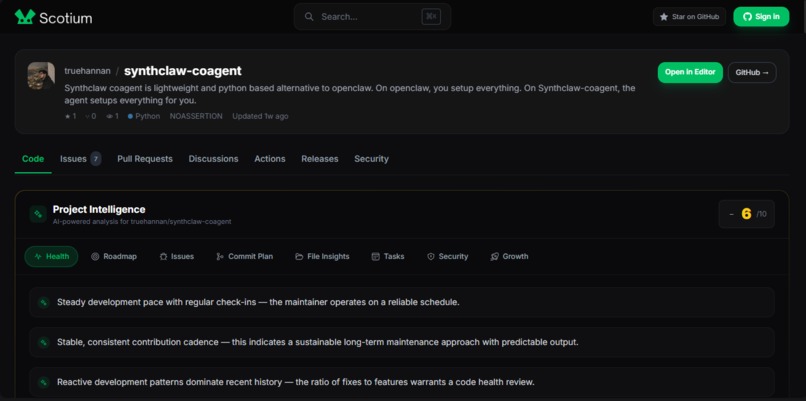The height and width of the screenshot is (401, 806).
Task: Click Star on GitHub button
Action: point(689,17)
